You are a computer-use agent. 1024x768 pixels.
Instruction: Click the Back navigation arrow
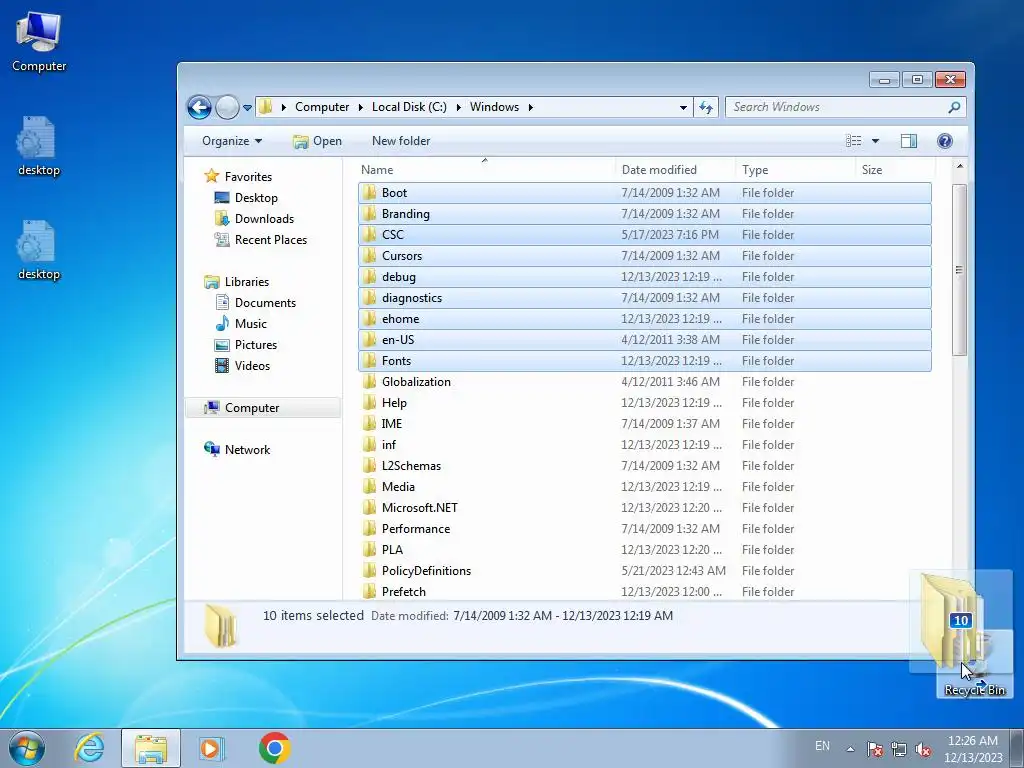[199, 107]
